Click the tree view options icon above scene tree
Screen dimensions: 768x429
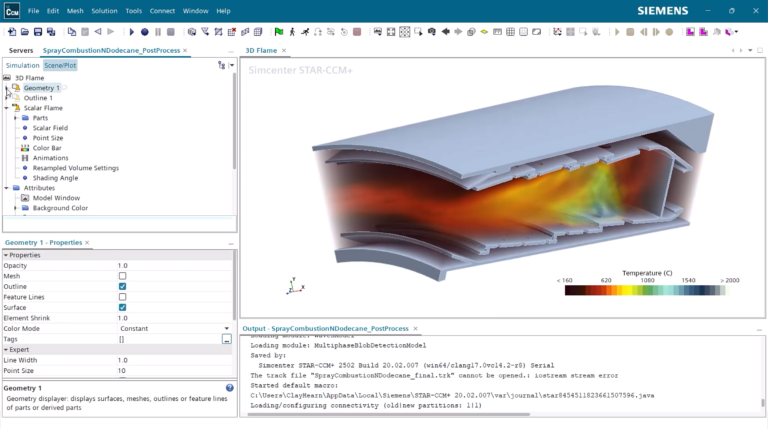point(221,65)
